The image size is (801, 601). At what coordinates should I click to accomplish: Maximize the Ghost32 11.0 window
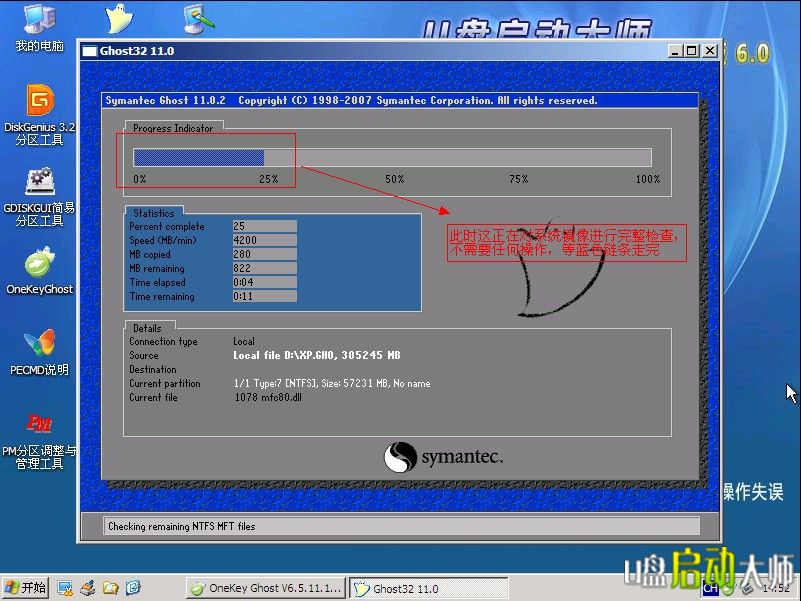[x=691, y=51]
